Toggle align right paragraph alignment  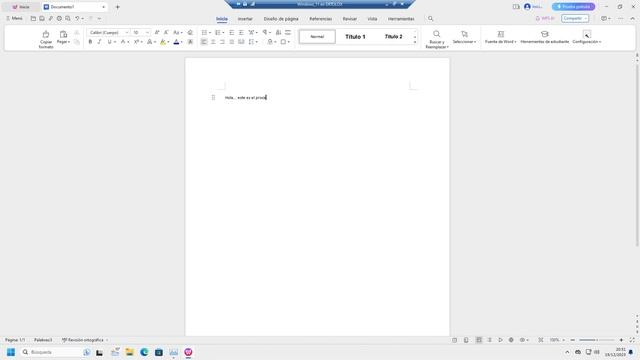coord(222,42)
